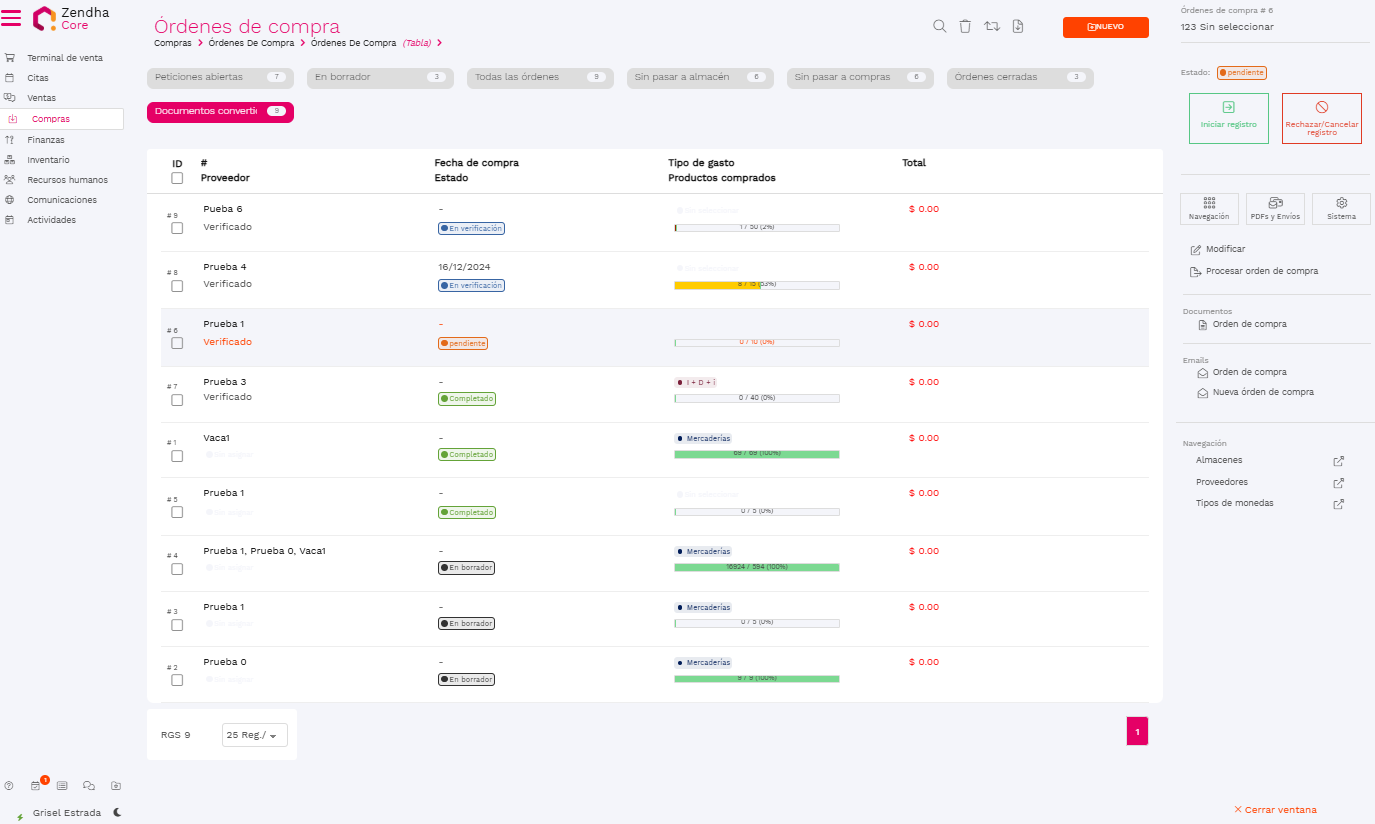The image size is (1375, 824).
Task: Expand the Navegación panel button
Action: pyautogui.click(x=1209, y=209)
